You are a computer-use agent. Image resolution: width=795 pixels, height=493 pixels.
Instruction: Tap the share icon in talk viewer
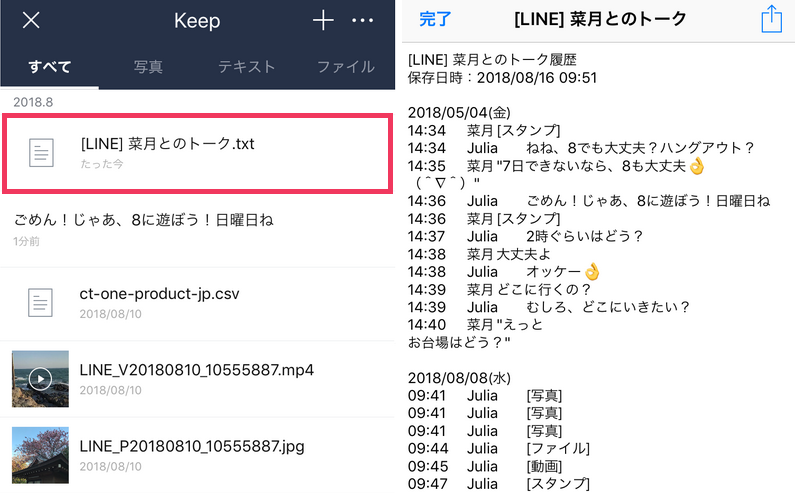tap(772, 19)
